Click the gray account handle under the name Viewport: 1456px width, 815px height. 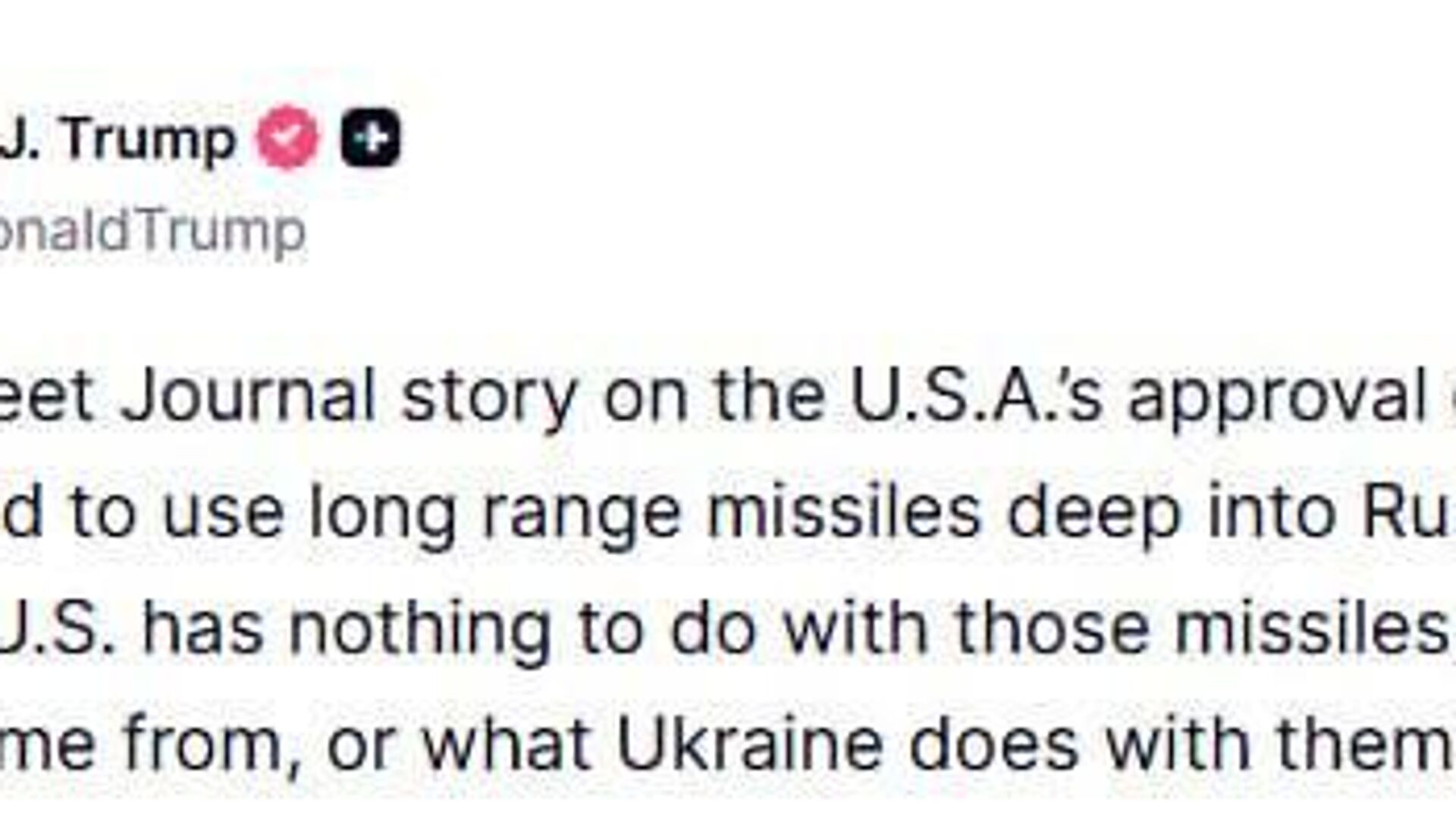[152, 232]
